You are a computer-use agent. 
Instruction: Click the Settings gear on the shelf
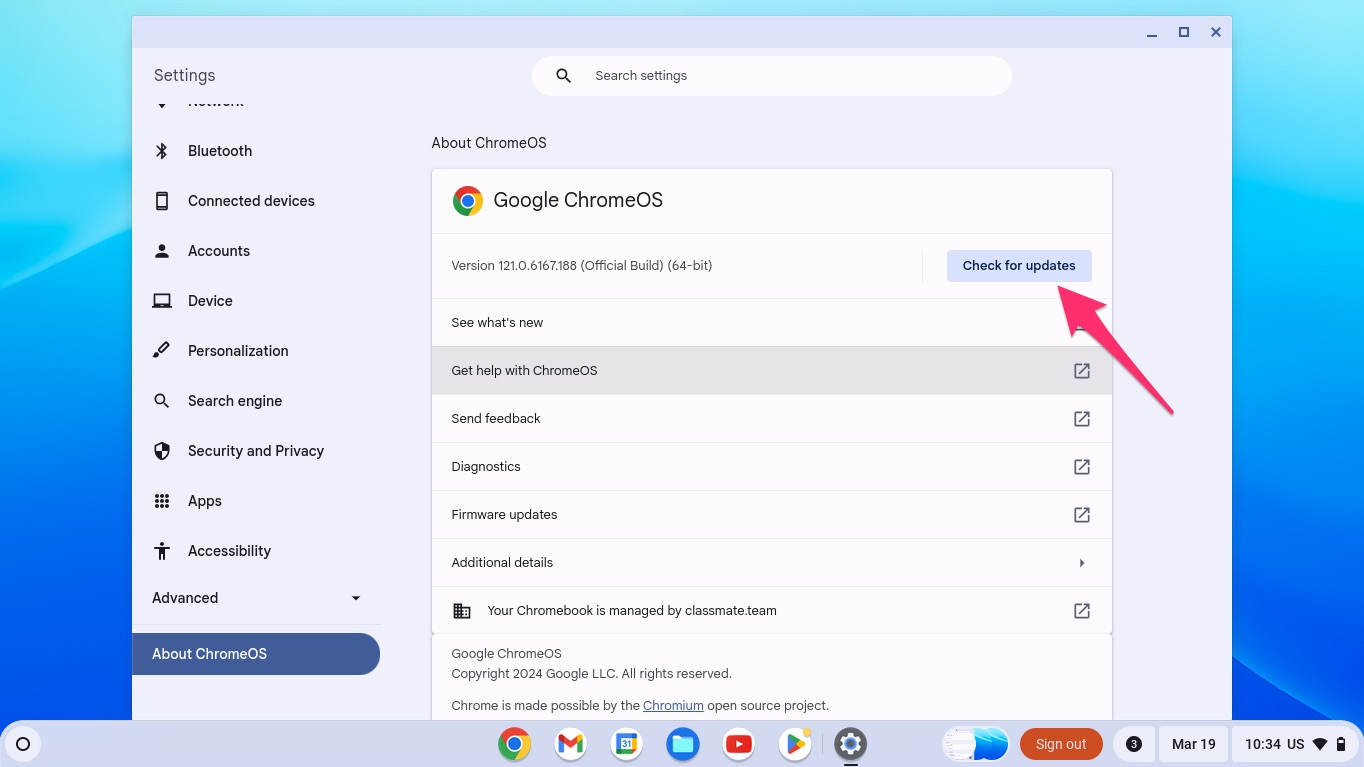coord(851,744)
